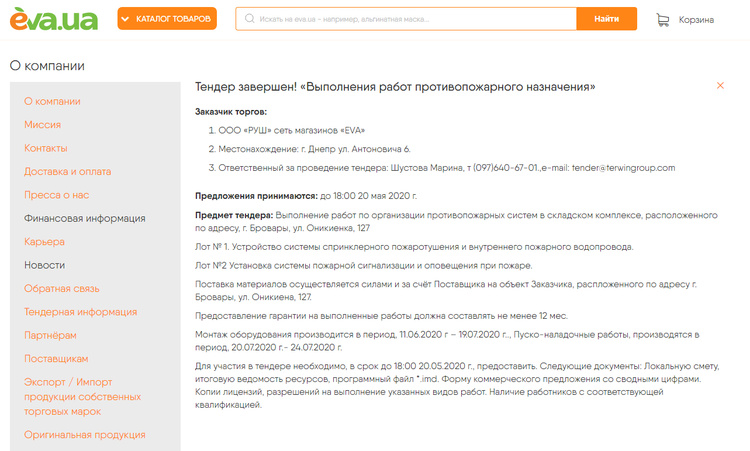Open Экспорт / Импорт продукции sidebar link
The image size is (750, 451).
82,396
